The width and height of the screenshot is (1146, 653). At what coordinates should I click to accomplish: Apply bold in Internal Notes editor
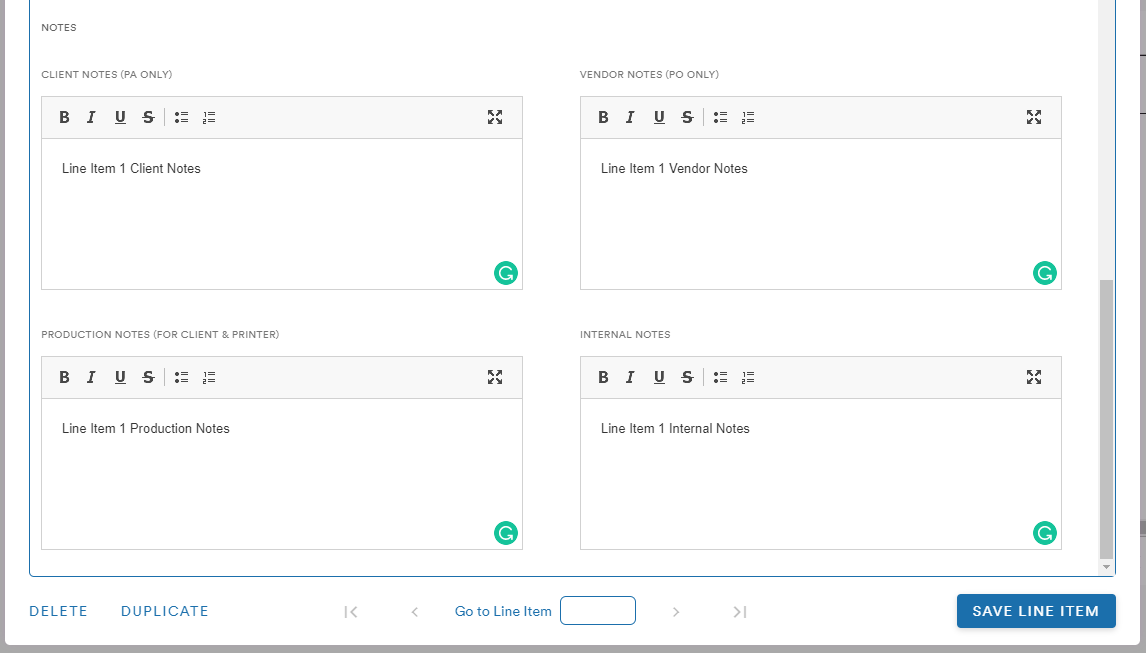coord(603,377)
